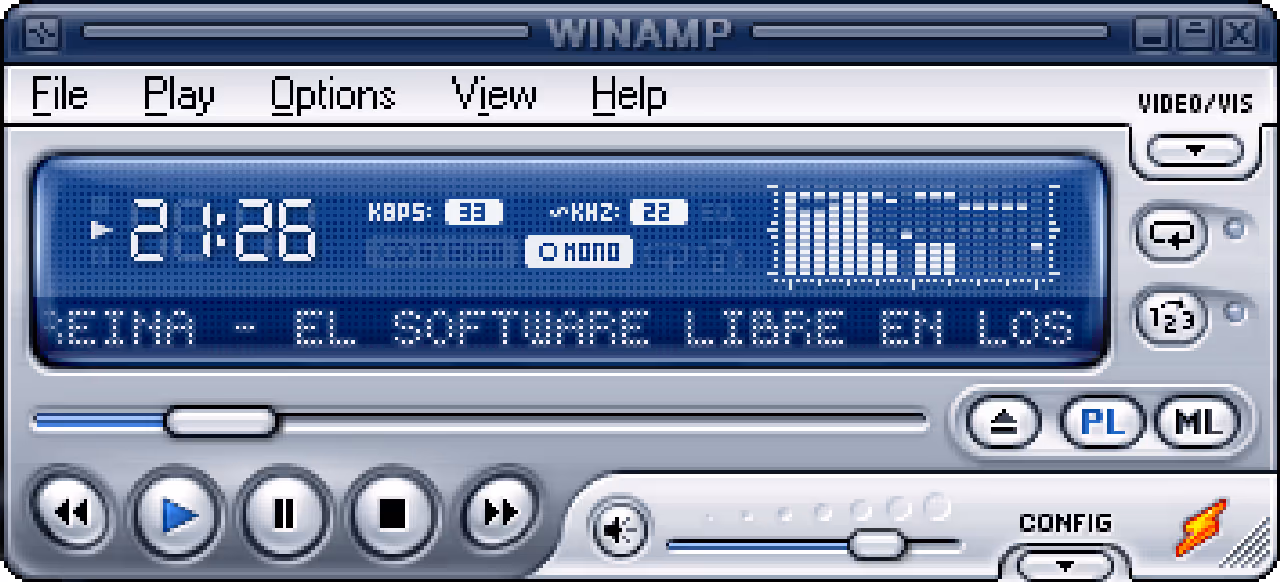
Task: Open the Options menu
Action: pos(333,95)
